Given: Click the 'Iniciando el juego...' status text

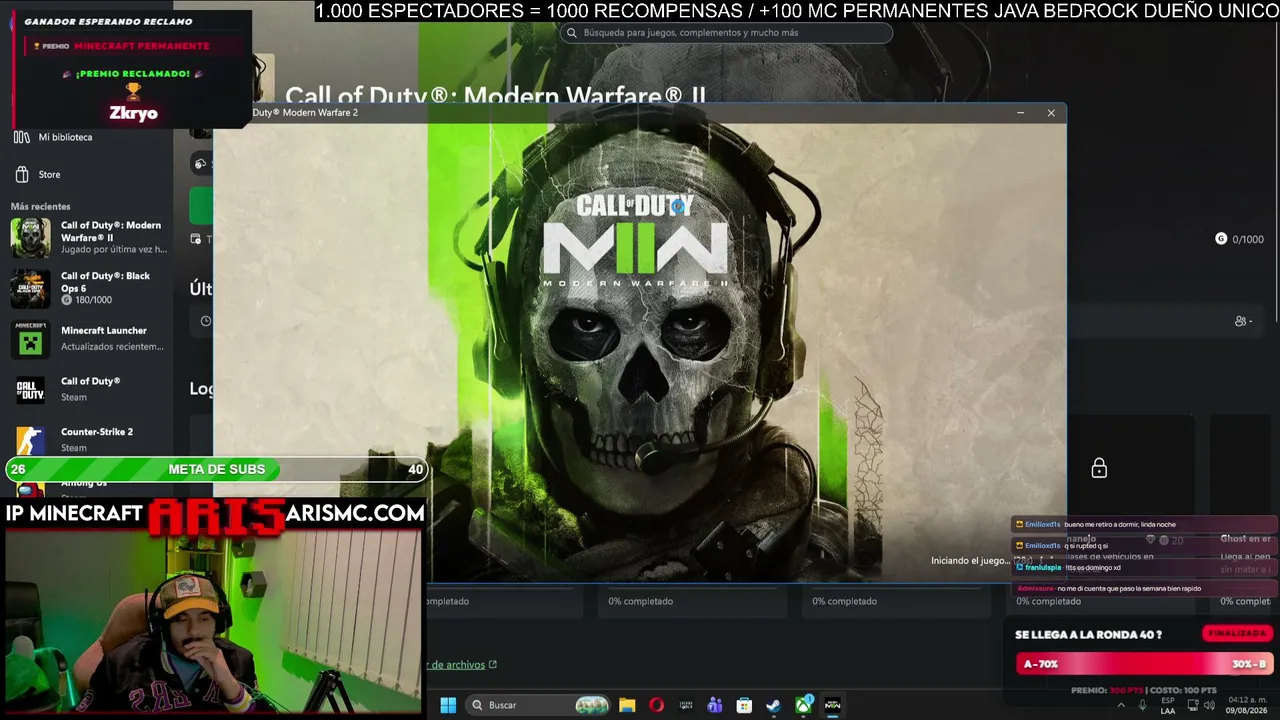Looking at the screenshot, I should (x=970, y=561).
